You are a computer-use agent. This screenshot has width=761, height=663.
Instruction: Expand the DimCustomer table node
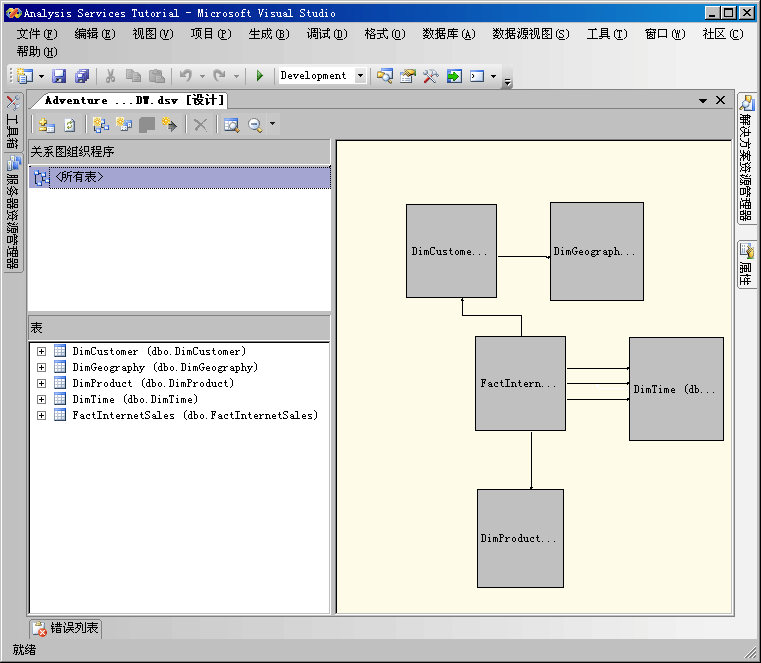tap(41, 352)
